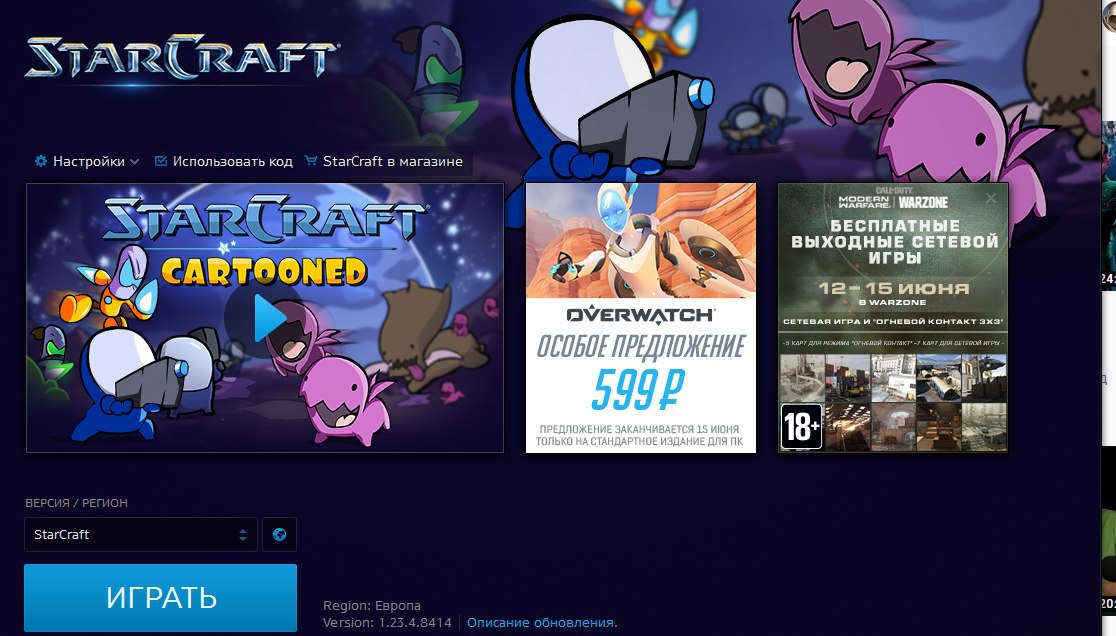Click the 18+ age rating badge

801,427
